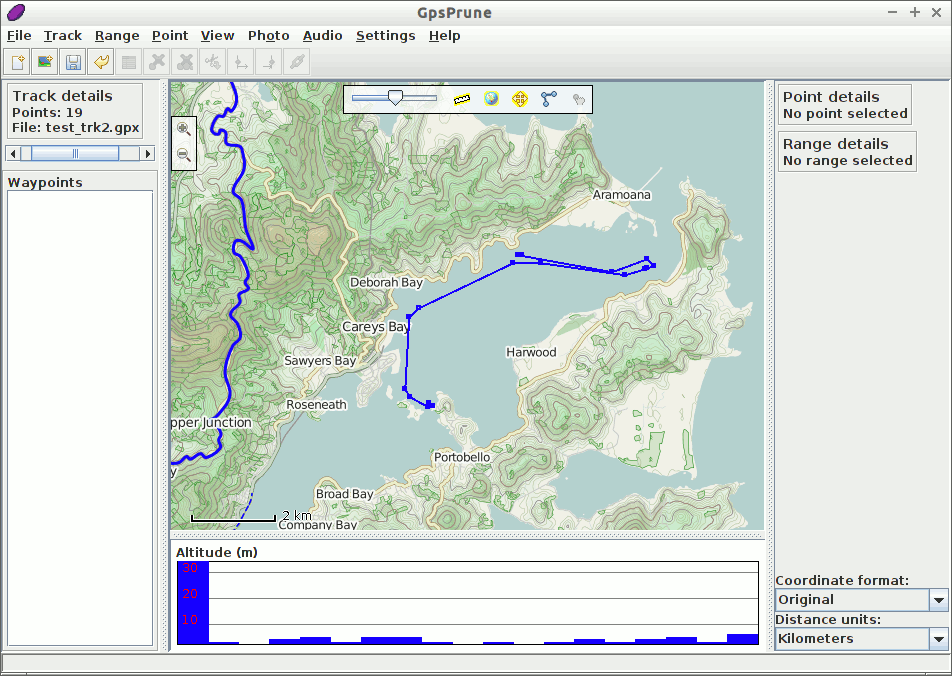Screen dimensions: 952x676
Task: Open the Track menu
Action: [x=63, y=36]
